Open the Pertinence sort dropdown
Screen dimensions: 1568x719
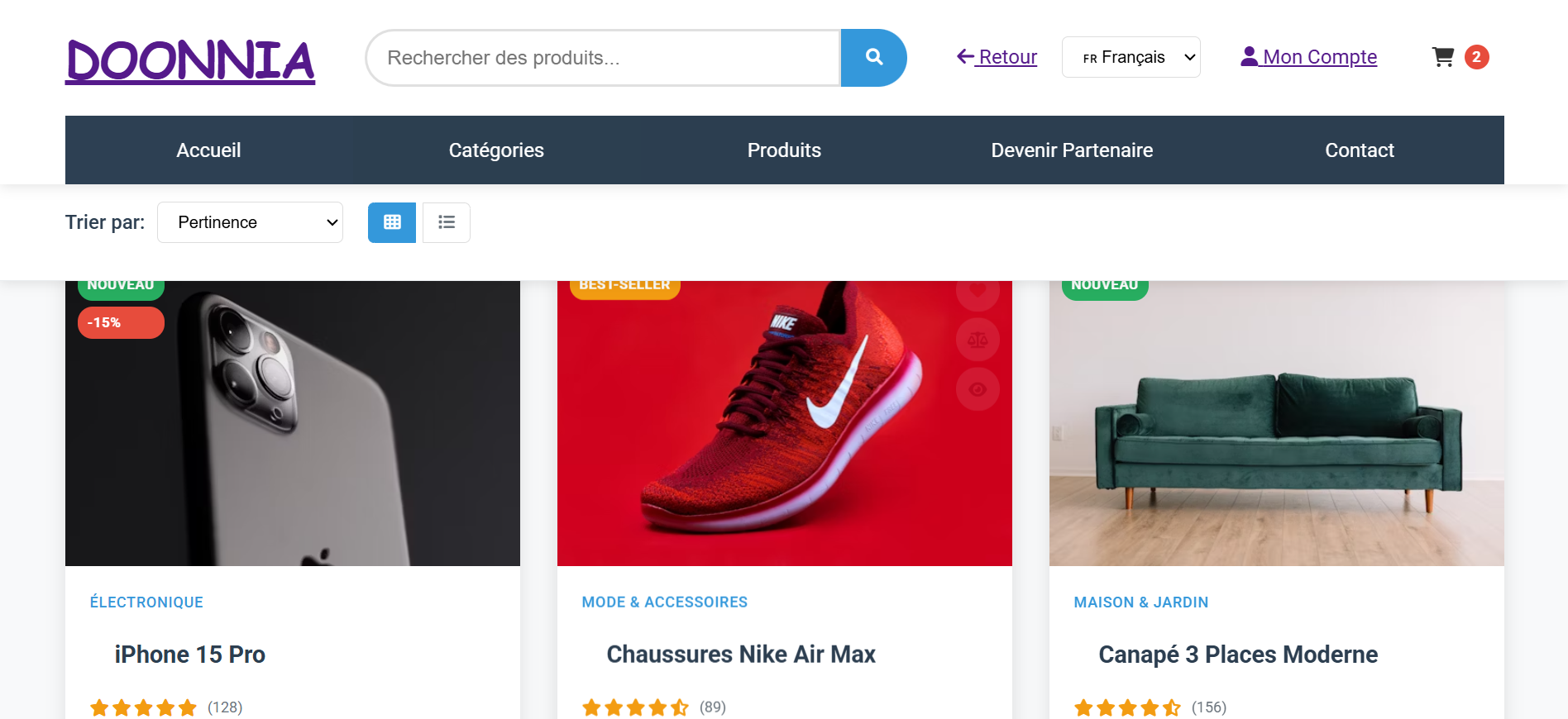click(249, 221)
